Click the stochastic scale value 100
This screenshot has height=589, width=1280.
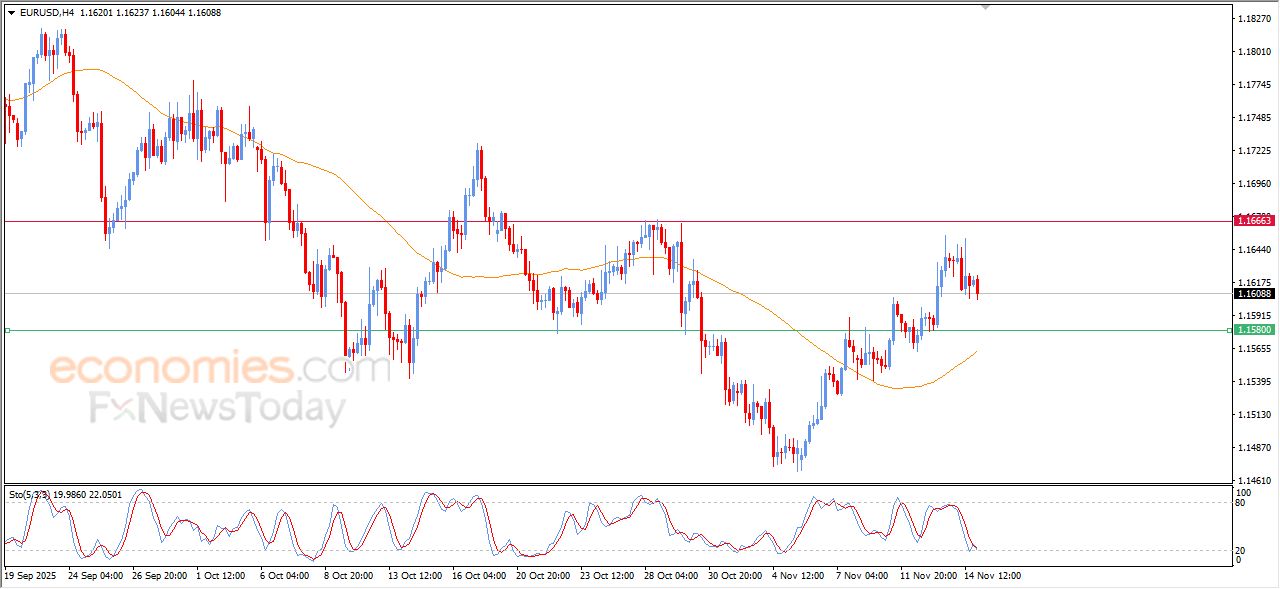pos(1245,493)
